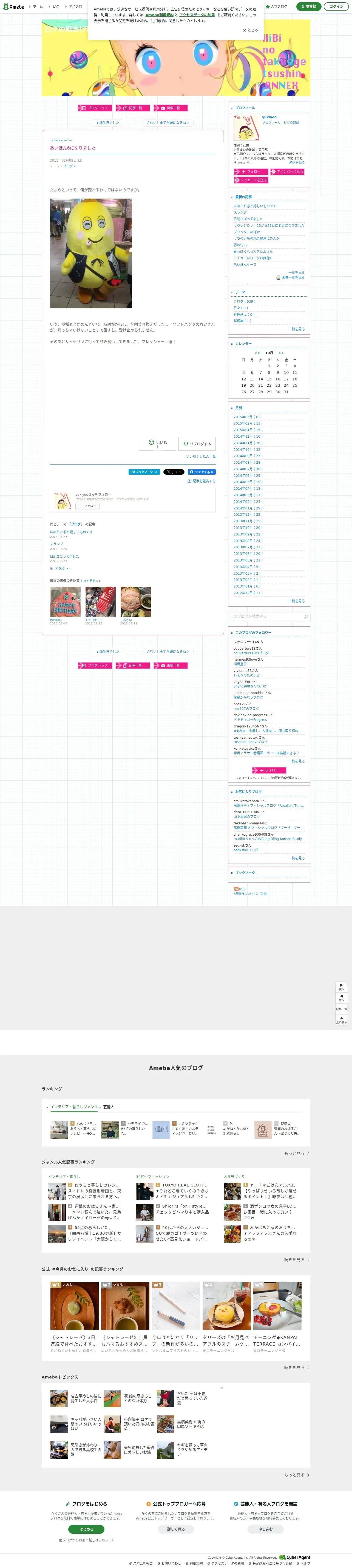The height and width of the screenshot is (1568, 352).
Task: Click the pink フォロー button in the profile box
Action: 250,172
